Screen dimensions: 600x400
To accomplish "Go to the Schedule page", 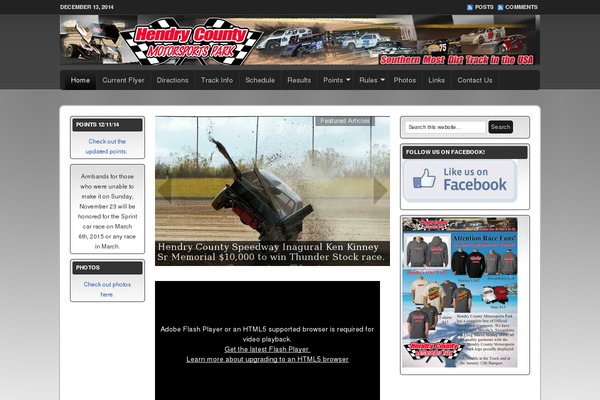I will pos(260,80).
